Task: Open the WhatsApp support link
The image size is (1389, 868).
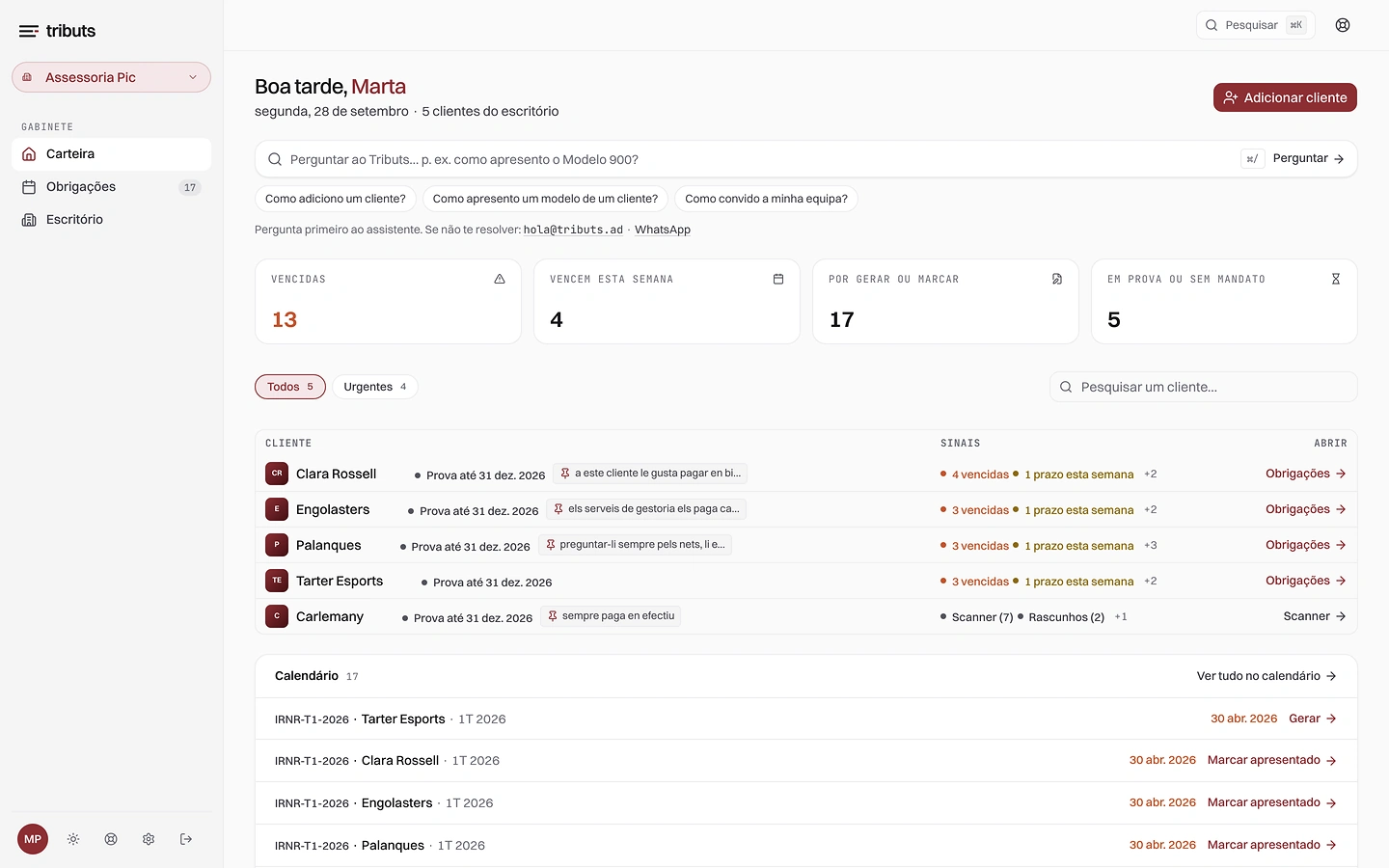Action: point(663,230)
